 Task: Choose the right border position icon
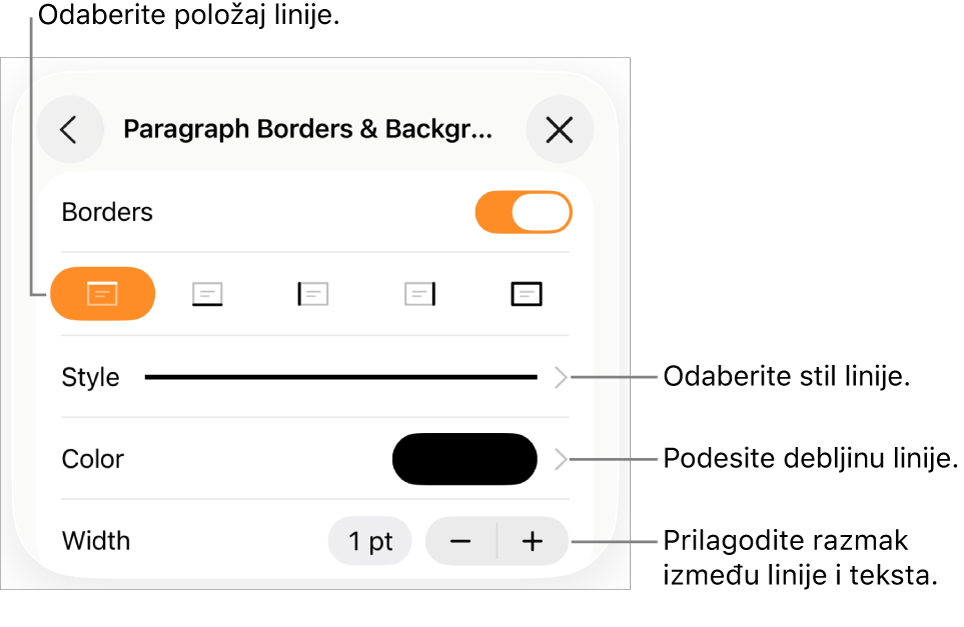pyautogui.click(x=420, y=294)
